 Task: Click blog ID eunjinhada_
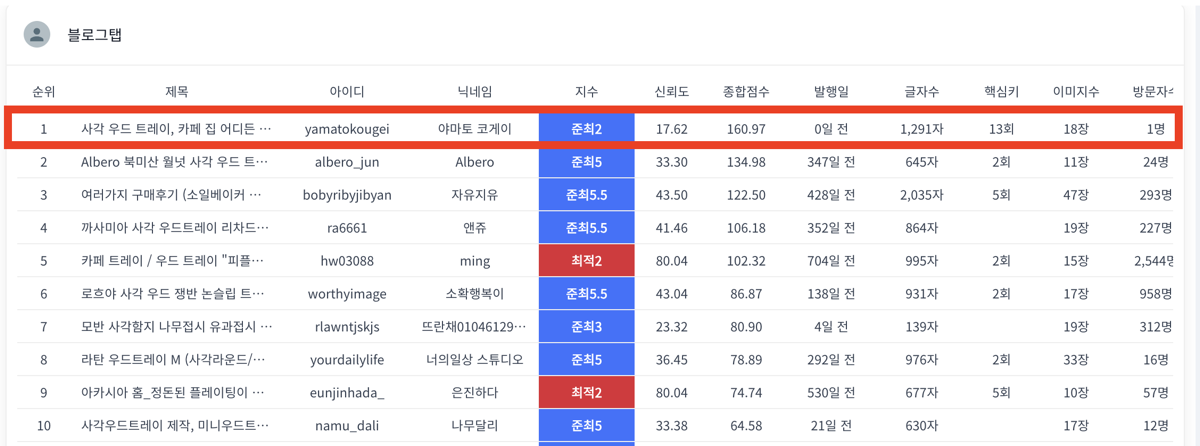pos(347,393)
